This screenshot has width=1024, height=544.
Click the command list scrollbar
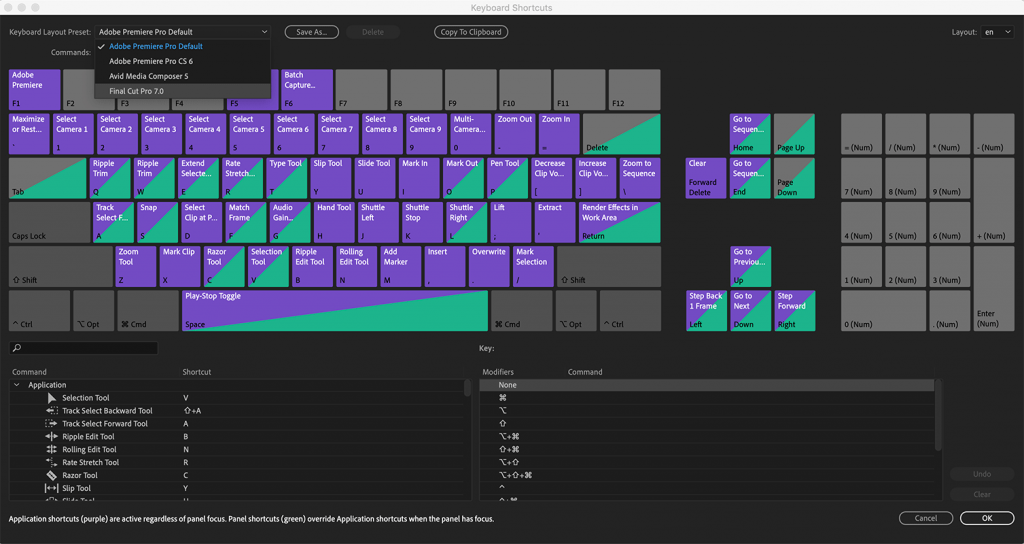(x=467, y=388)
